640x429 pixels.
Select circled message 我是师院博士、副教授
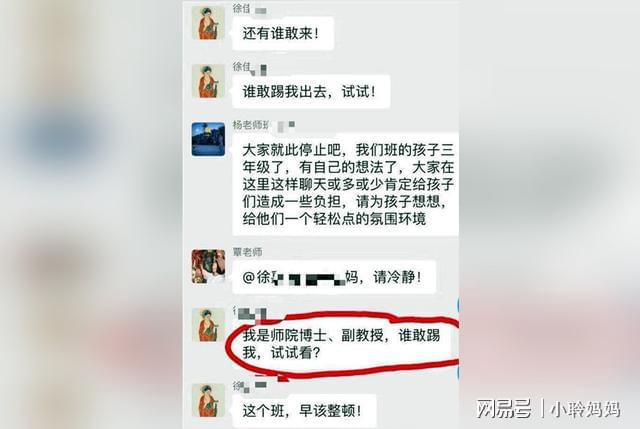click(343, 345)
